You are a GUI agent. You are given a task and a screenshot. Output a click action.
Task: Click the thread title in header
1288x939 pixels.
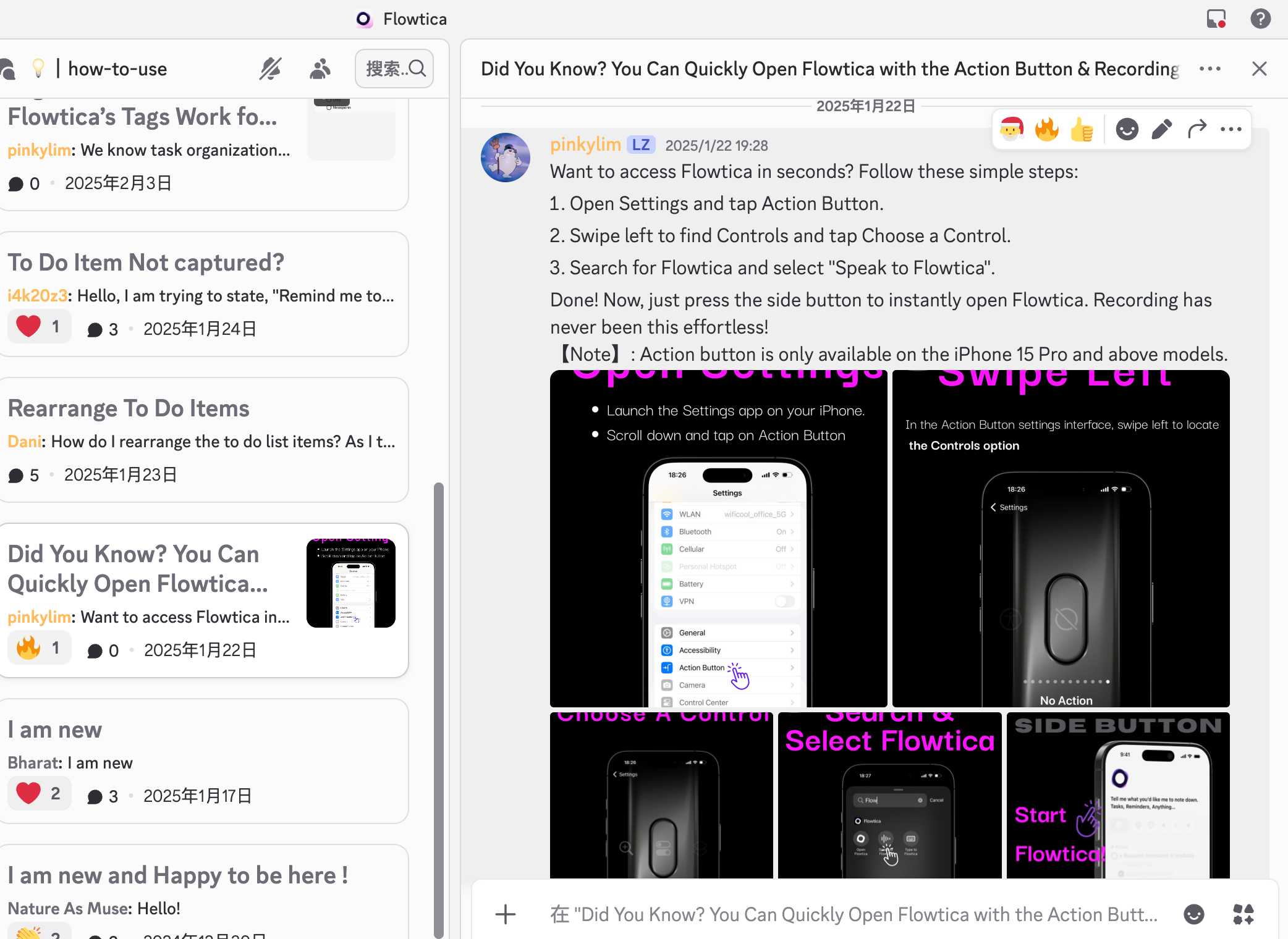[830, 69]
